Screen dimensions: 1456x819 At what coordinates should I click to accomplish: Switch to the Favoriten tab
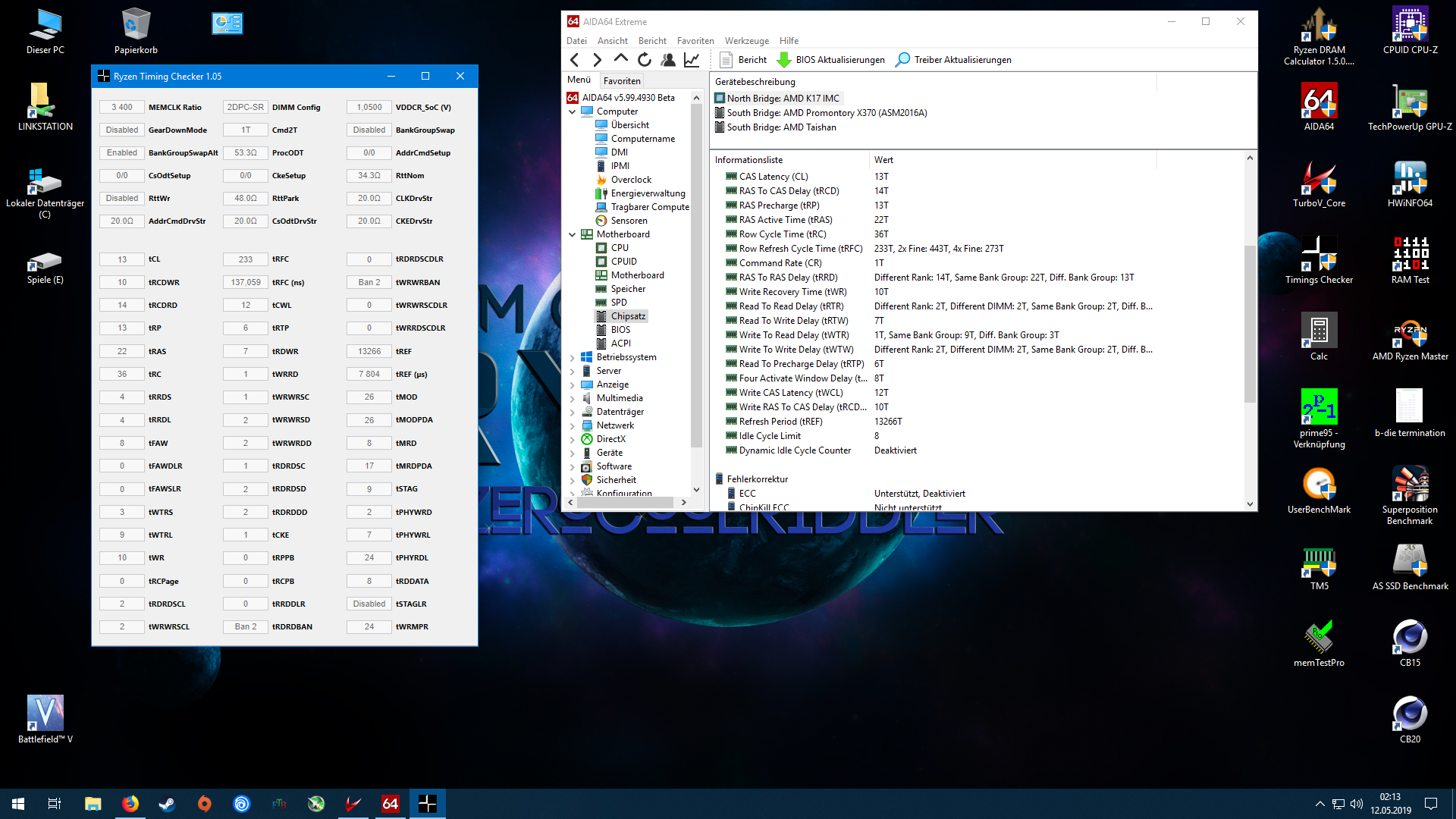point(622,80)
